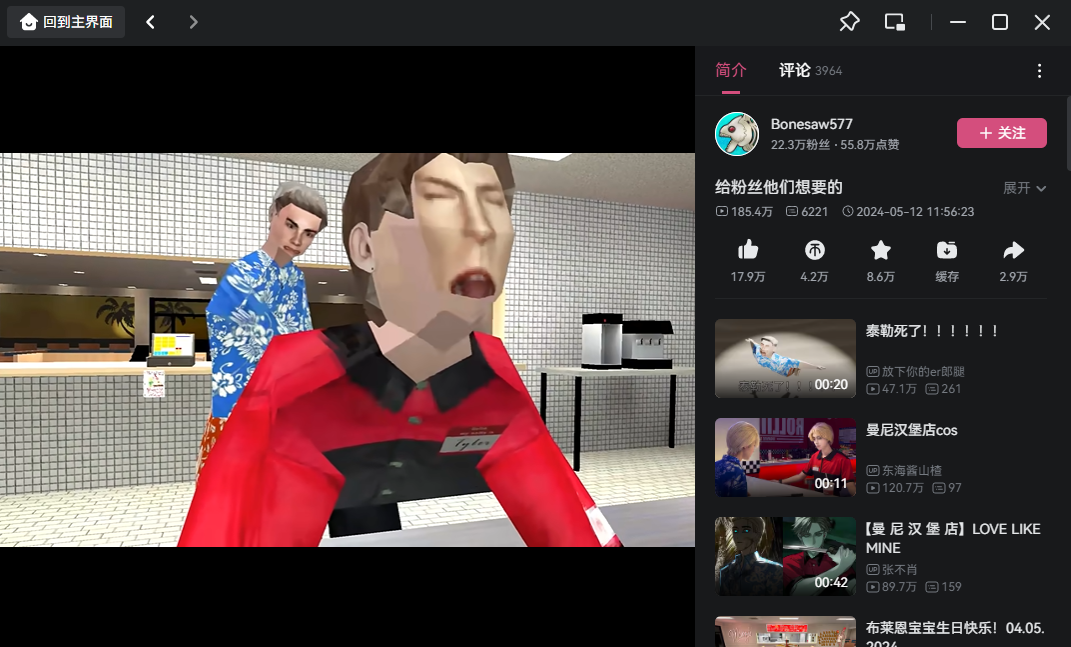Image resolution: width=1071 pixels, height=647 pixels.
Task: Click the 【曼尼汉堡店】LOVE LIKE MINE title
Action: 954,538
